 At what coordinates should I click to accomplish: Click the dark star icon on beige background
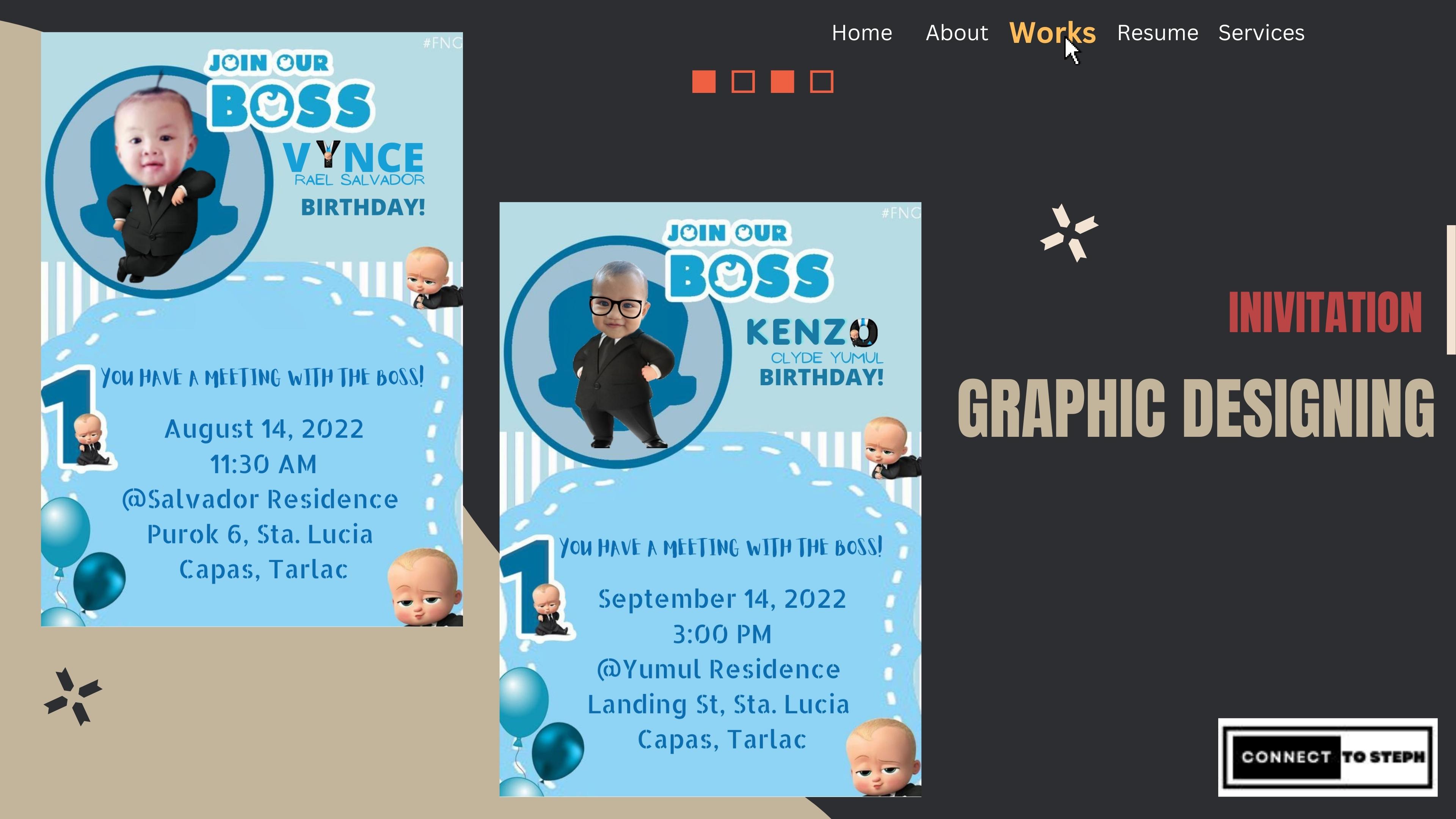pyautogui.click(x=73, y=697)
